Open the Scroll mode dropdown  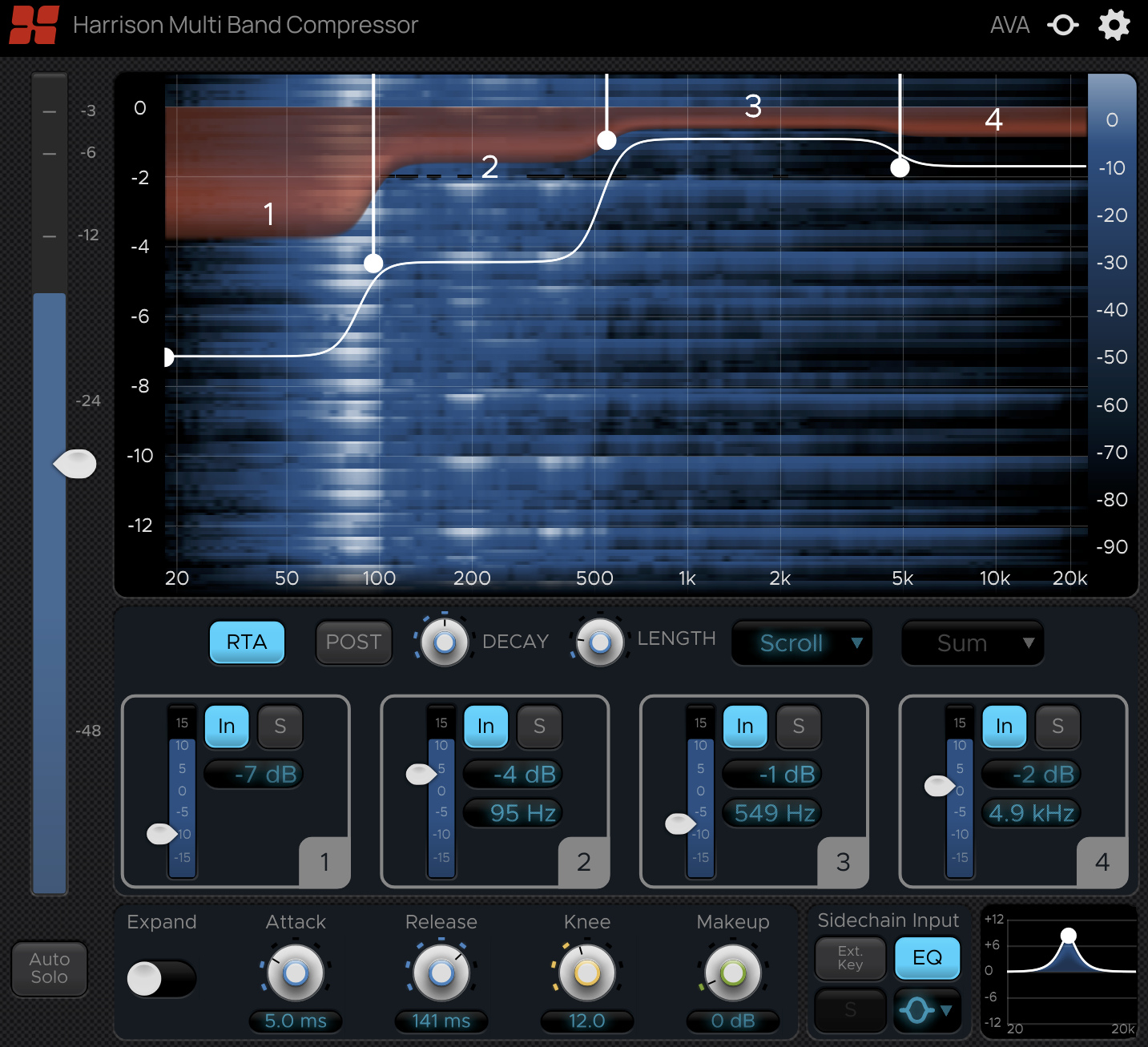[802, 642]
